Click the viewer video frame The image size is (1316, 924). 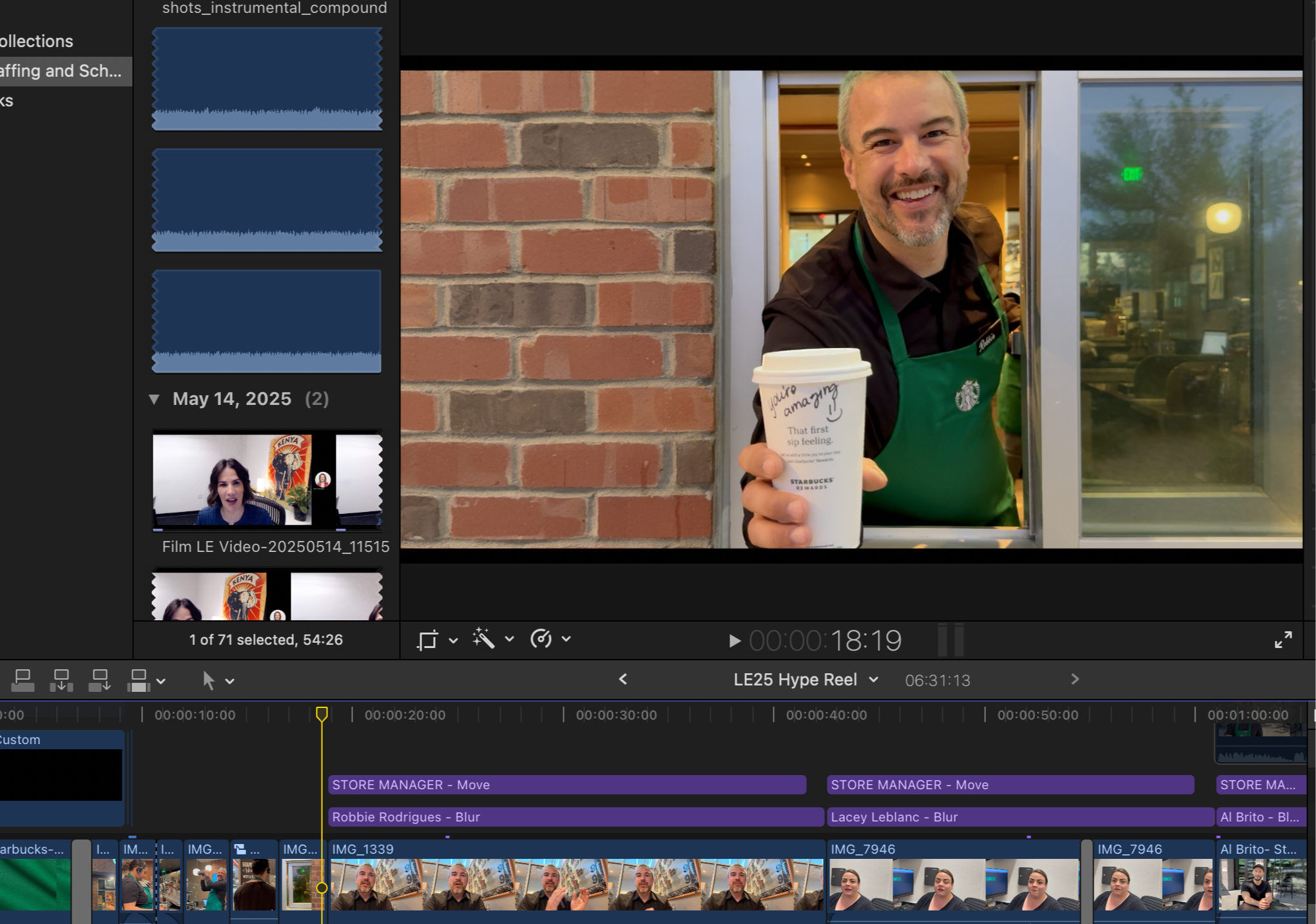[x=851, y=310]
